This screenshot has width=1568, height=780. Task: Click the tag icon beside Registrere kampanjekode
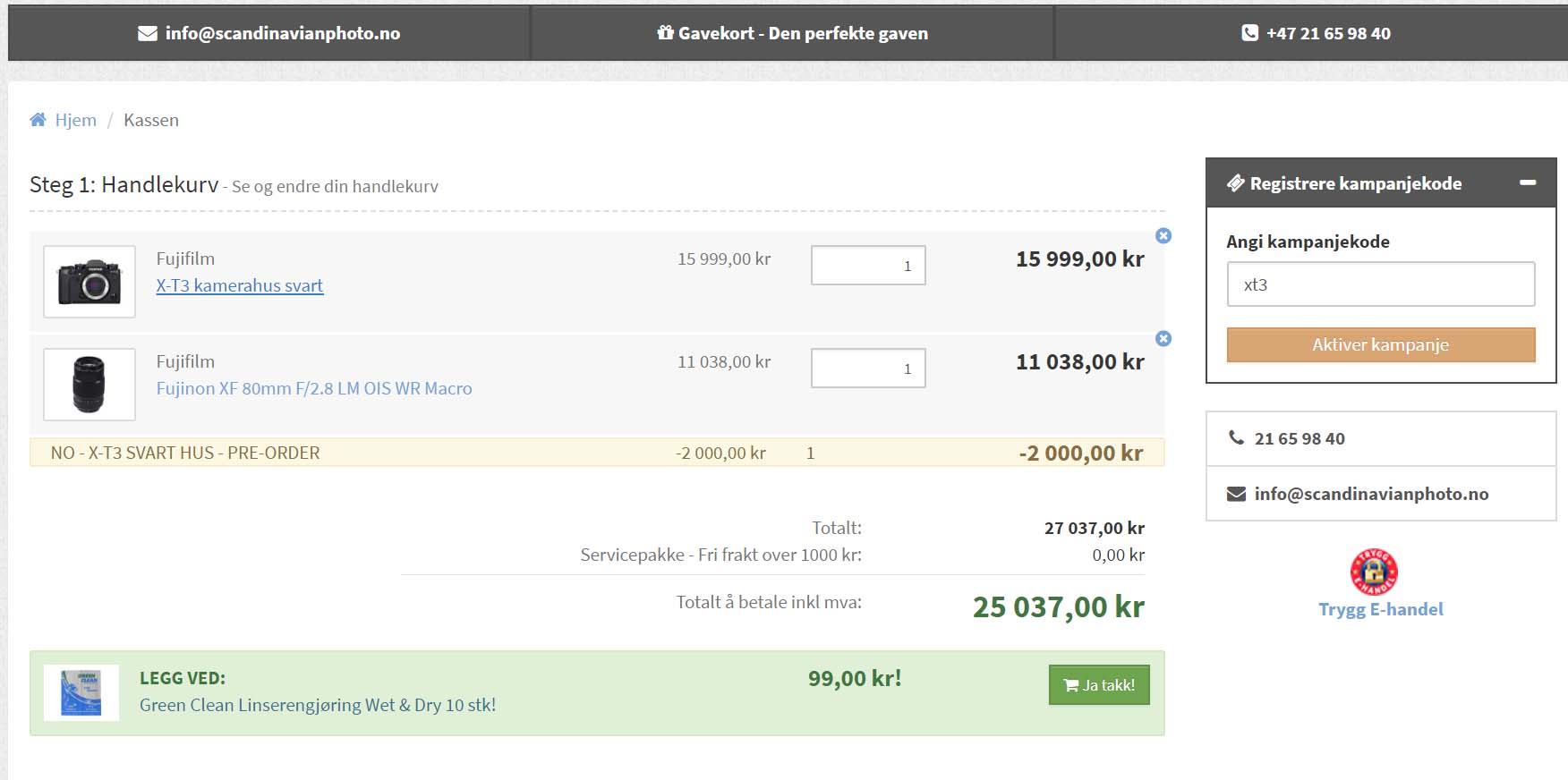pos(1235,183)
